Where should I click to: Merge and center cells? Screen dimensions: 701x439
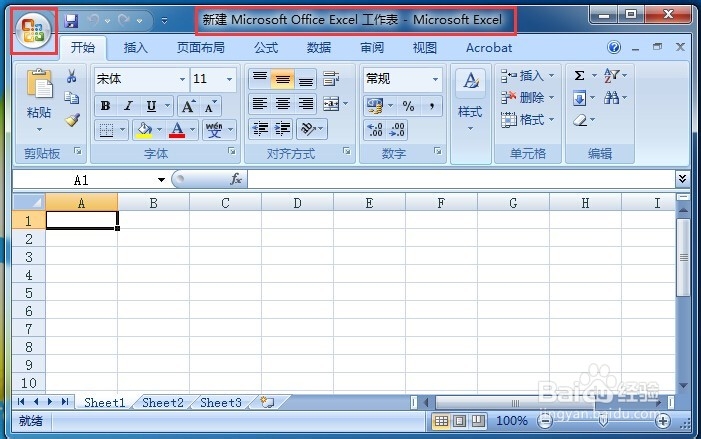[332, 104]
